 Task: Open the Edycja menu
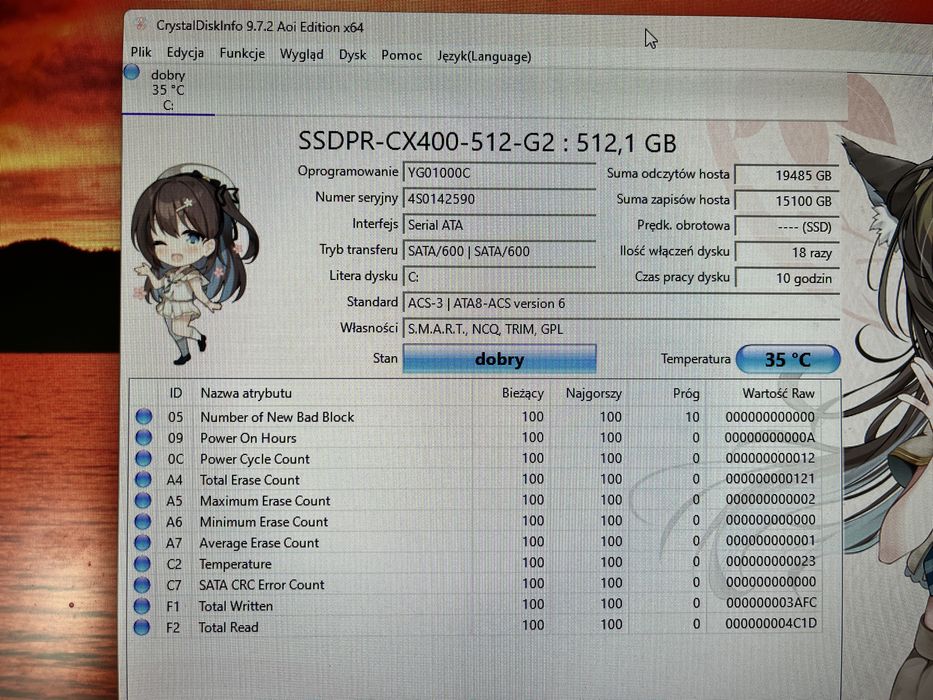pos(185,53)
